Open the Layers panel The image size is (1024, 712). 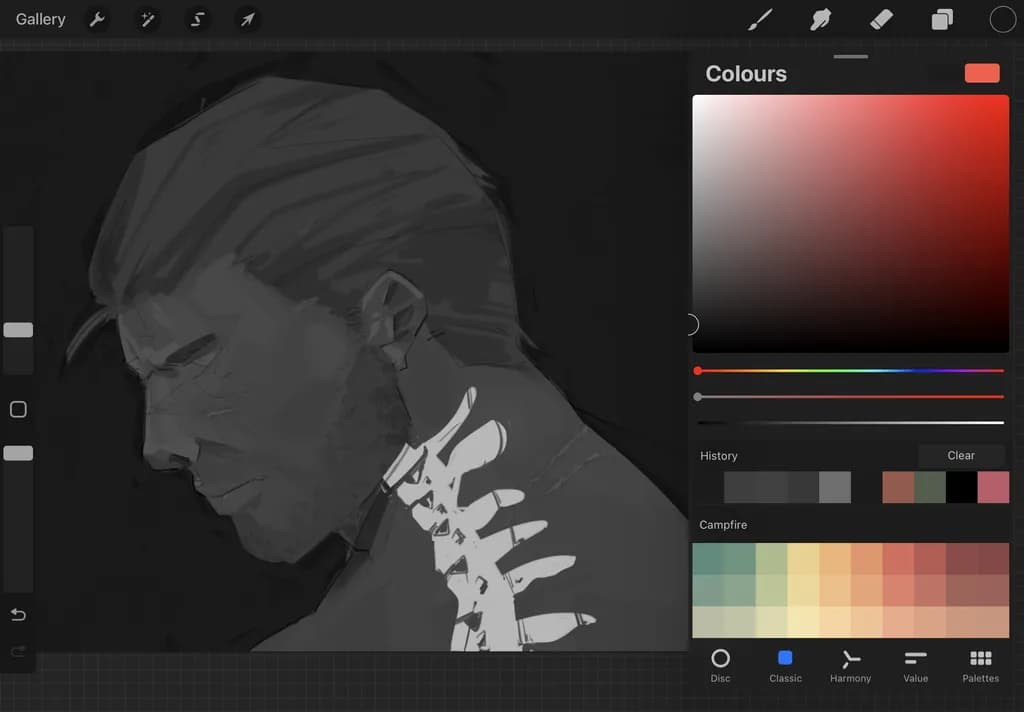(942, 20)
